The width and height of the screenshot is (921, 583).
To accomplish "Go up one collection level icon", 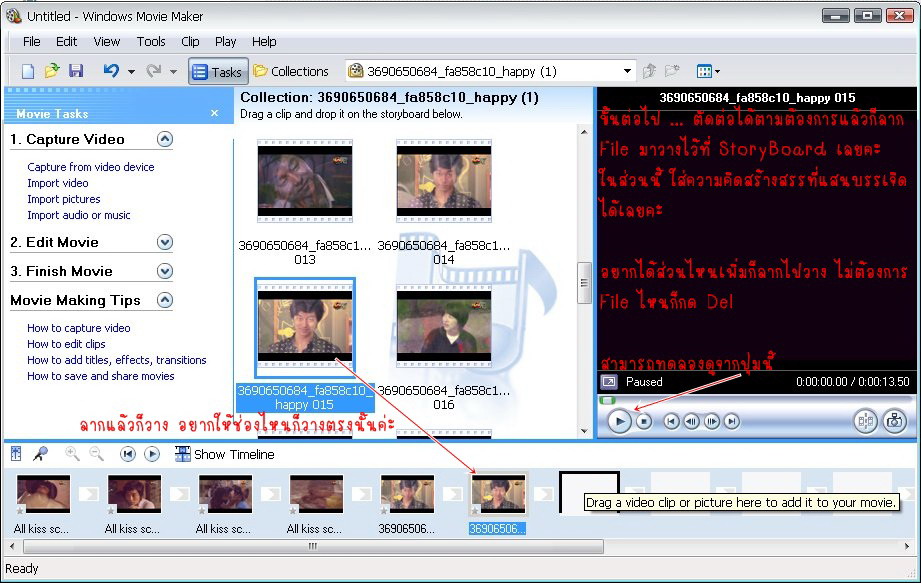I will coord(649,71).
